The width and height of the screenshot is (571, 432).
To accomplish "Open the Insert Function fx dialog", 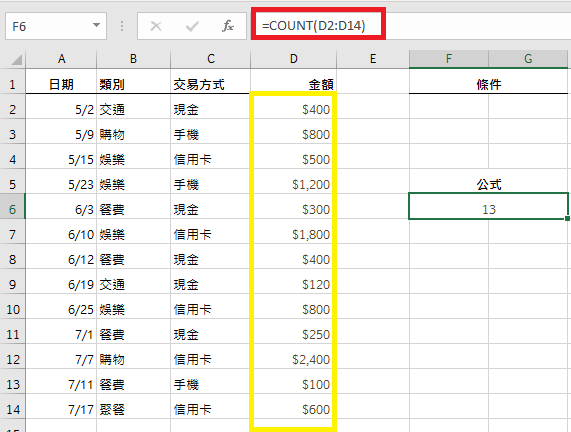I will coord(228,26).
